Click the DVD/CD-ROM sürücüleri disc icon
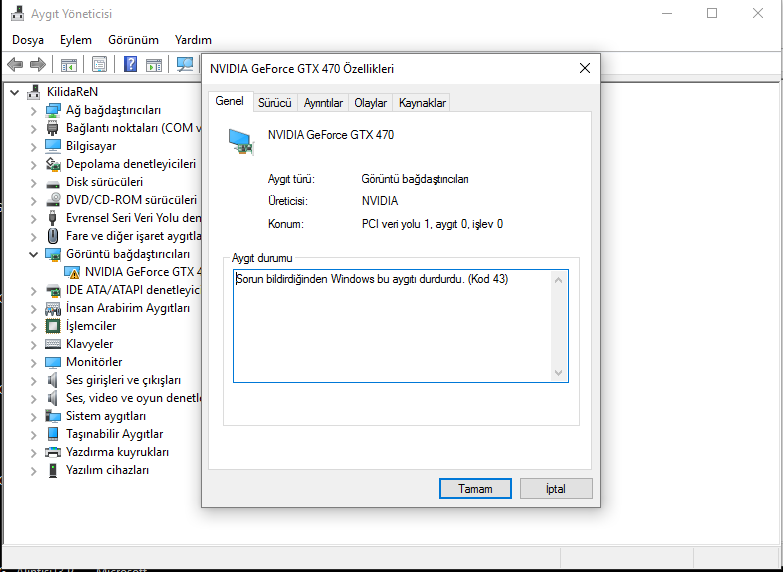This screenshot has height=572, width=783. click(x=53, y=200)
